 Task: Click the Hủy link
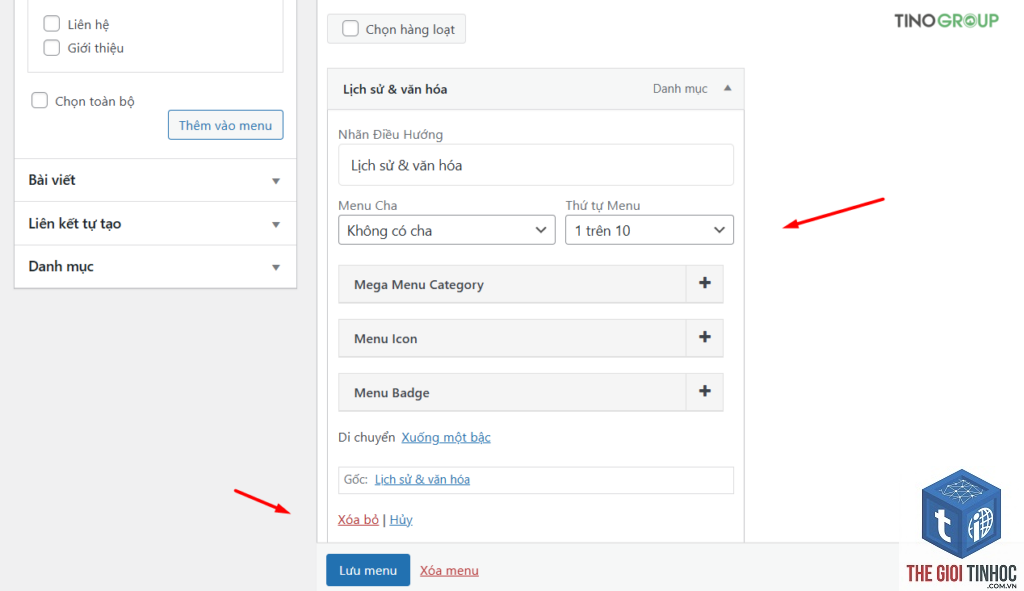(401, 520)
